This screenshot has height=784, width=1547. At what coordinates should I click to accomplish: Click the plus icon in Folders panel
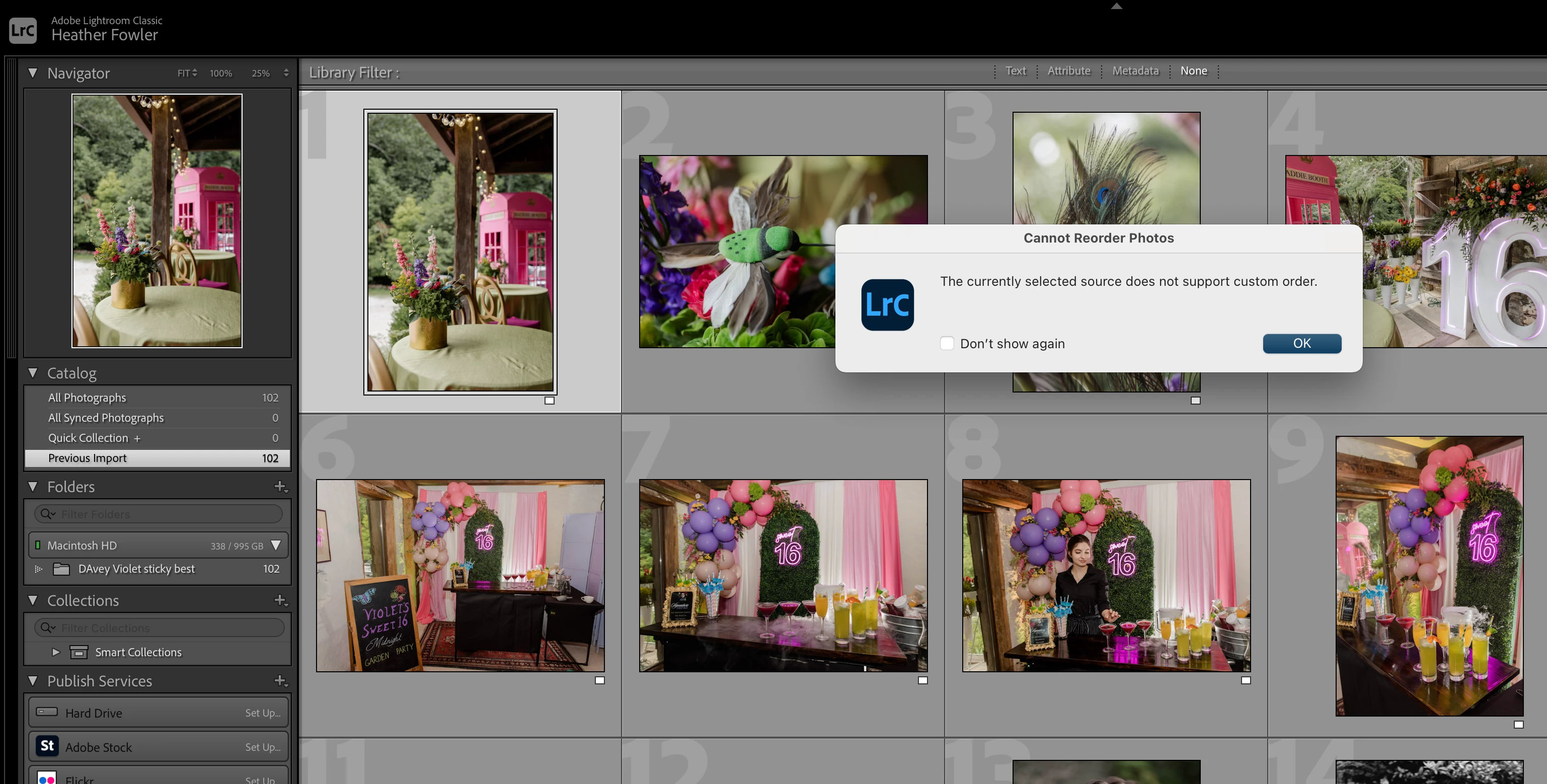(280, 487)
